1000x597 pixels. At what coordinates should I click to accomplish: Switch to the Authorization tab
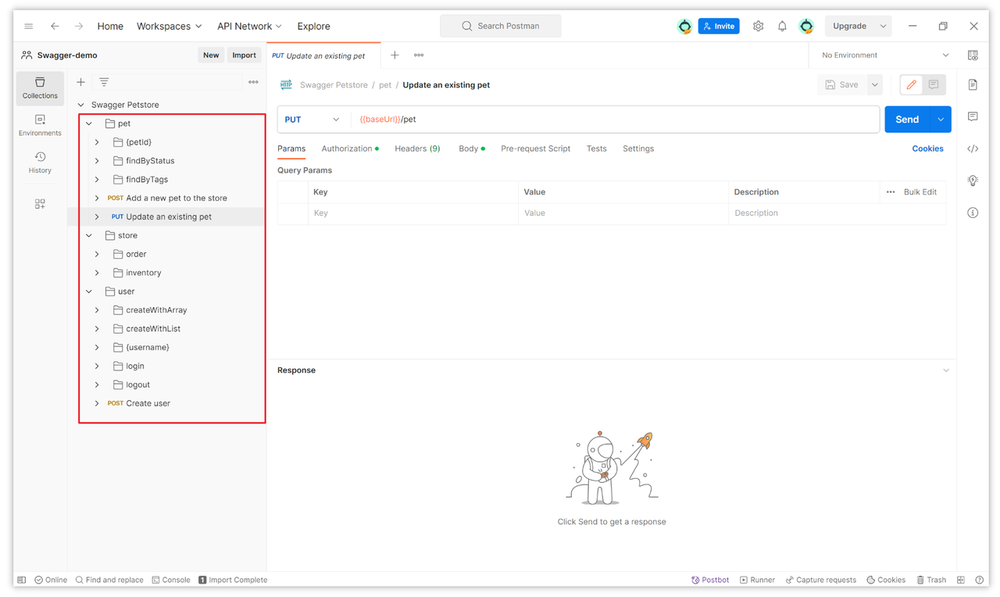tap(349, 149)
